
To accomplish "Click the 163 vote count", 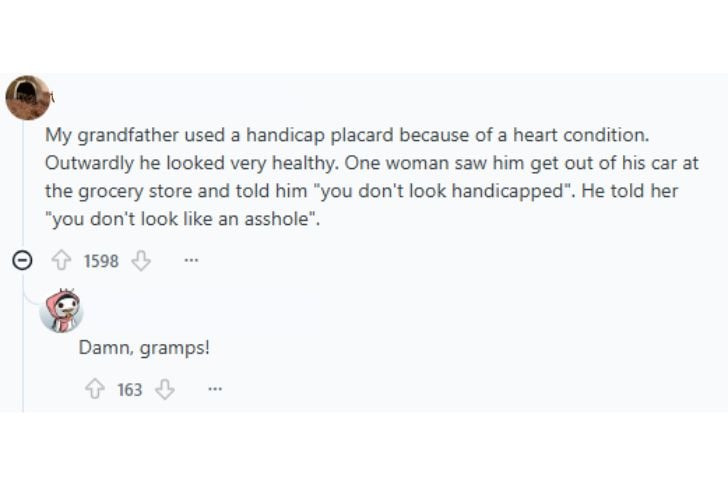I will click(130, 389).
